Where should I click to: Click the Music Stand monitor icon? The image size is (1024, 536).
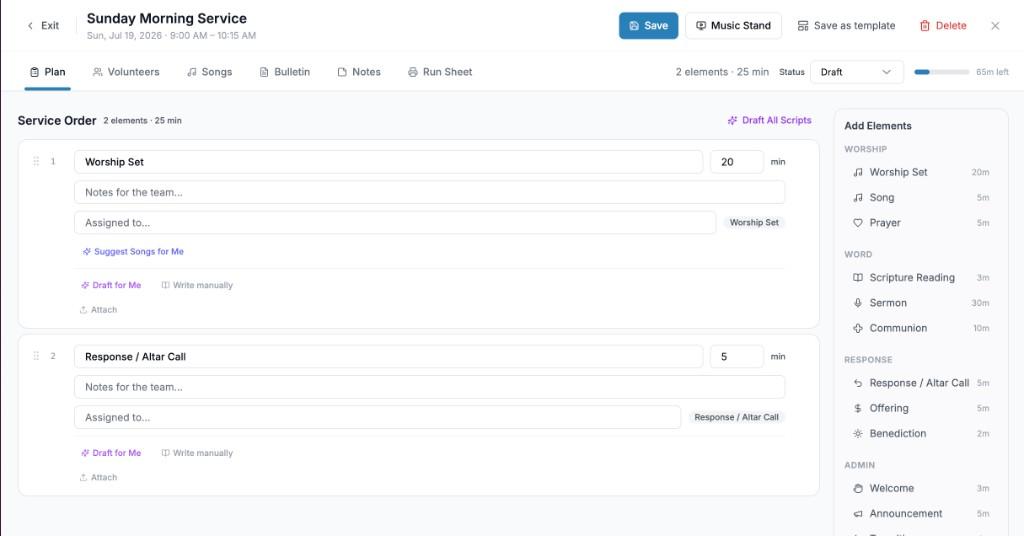tap(701, 25)
